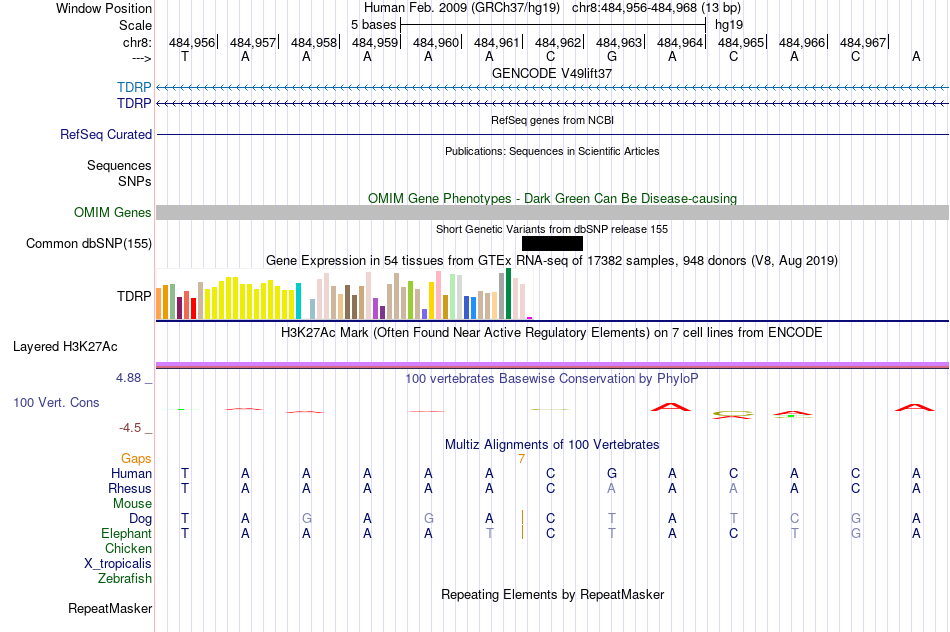Viewport: 950px width, 632px height.
Task: Click the Scale label in ruler
Action: coord(135,25)
